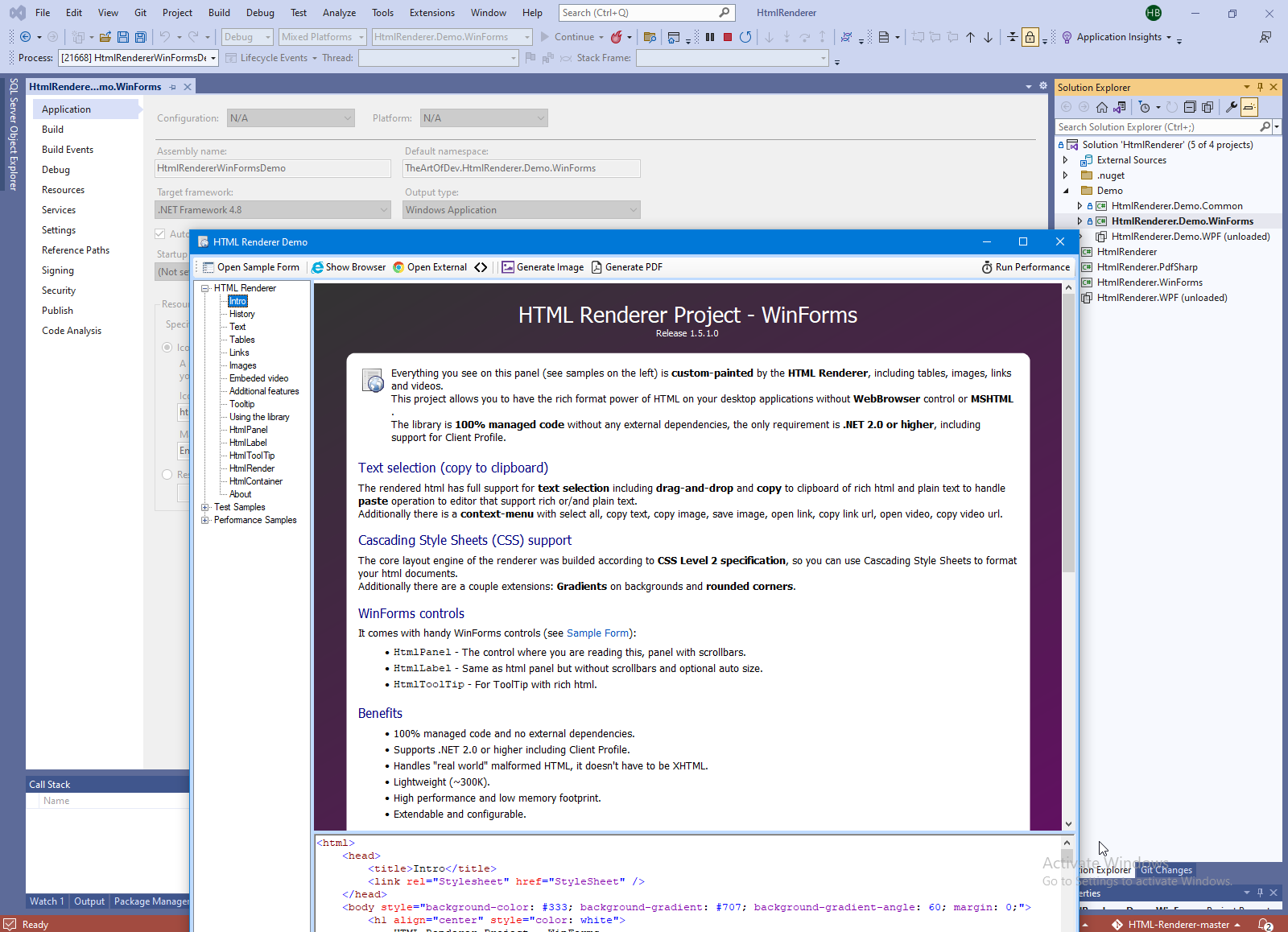1288x932 pixels.
Task: Open Sample Form toolbar button
Action: (x=250, y=267)
